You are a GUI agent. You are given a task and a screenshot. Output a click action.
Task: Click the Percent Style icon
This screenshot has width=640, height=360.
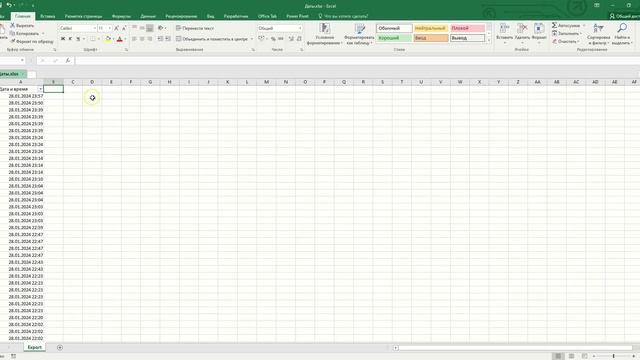click(x=273, y=39)
